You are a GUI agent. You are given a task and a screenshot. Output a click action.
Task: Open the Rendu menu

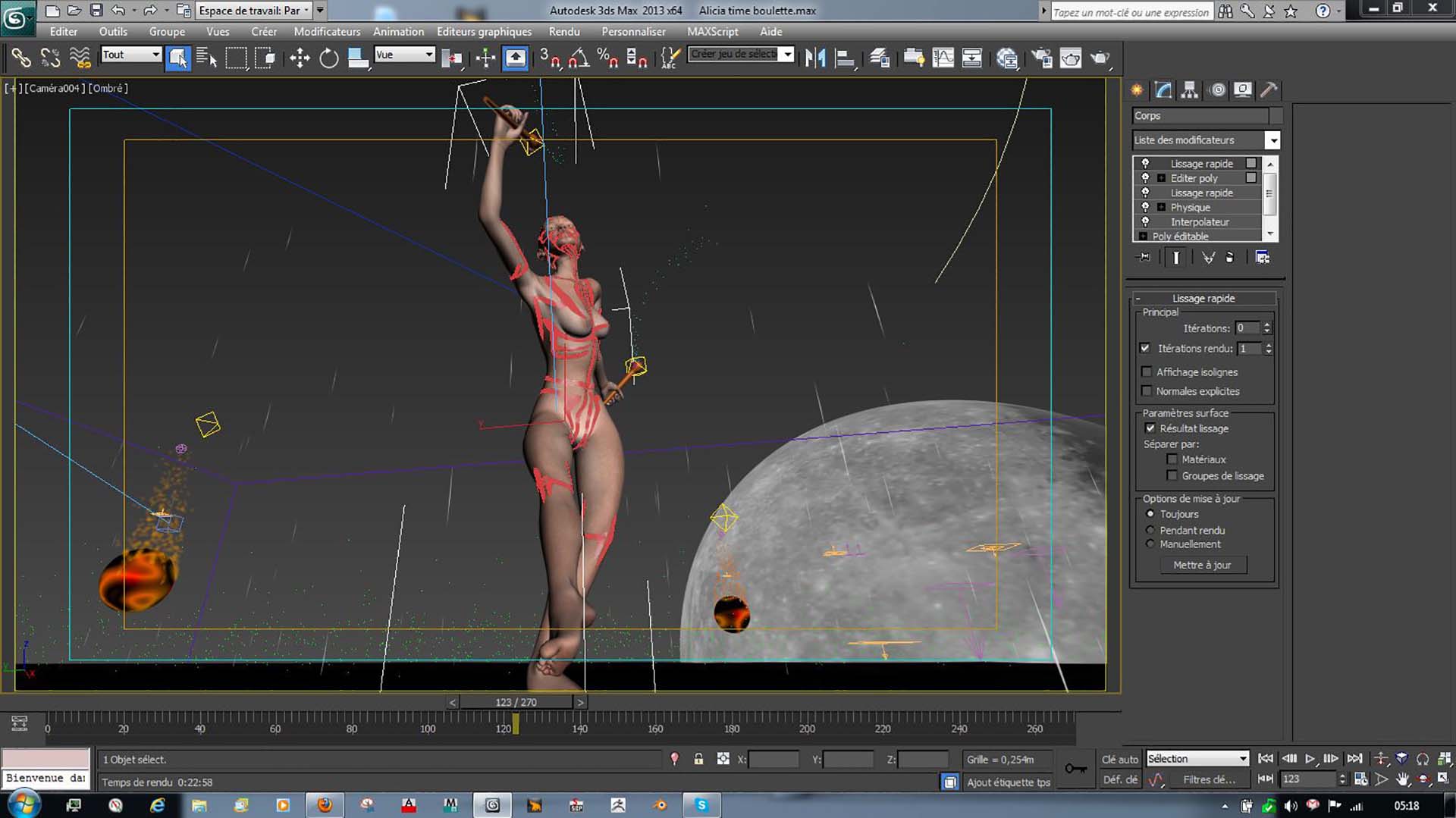[x=563, y=32]
